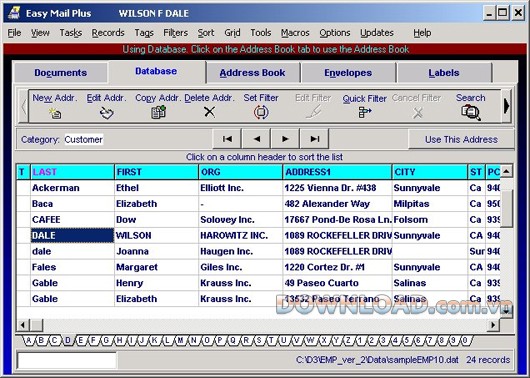Image resolution: width=530 pixels, height=378 pixels.
Task: Open the Grid menu
Action: pos(232,33)
